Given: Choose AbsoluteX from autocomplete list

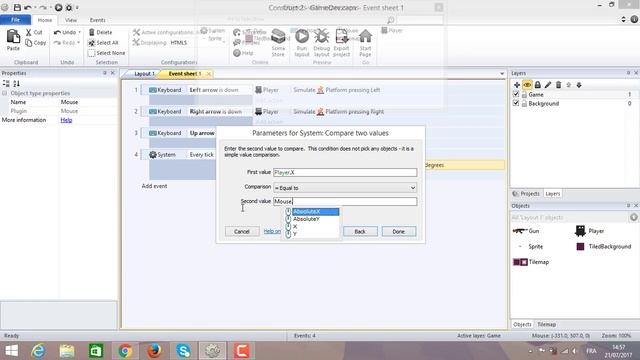Looking at the screenshot, I should click(x=316, y=211).
